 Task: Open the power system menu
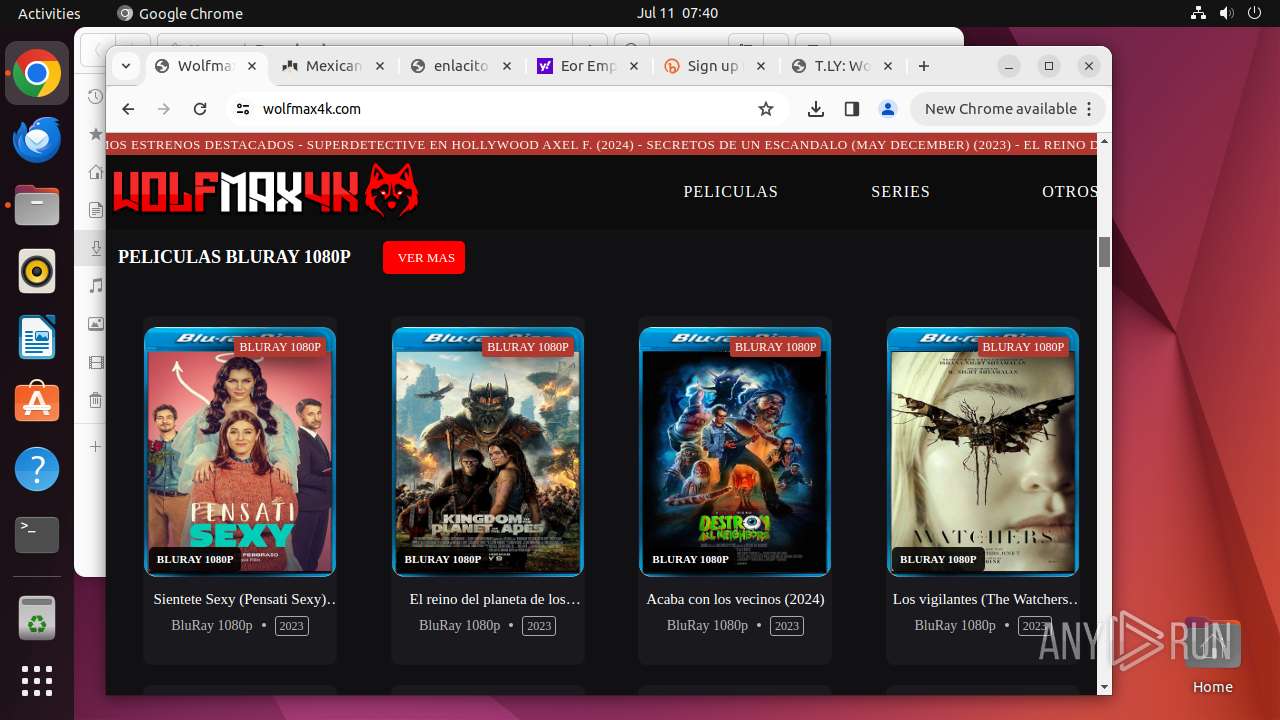tap(1255, 13)
